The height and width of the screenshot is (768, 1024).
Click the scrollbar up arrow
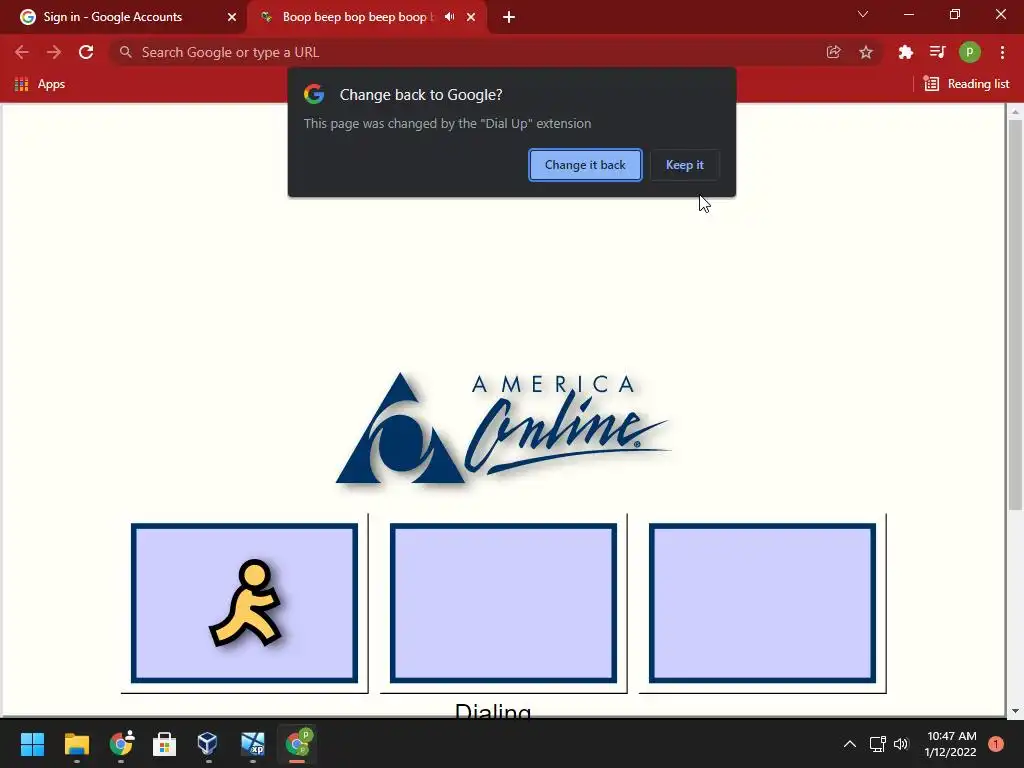(x=1015, y=112)
